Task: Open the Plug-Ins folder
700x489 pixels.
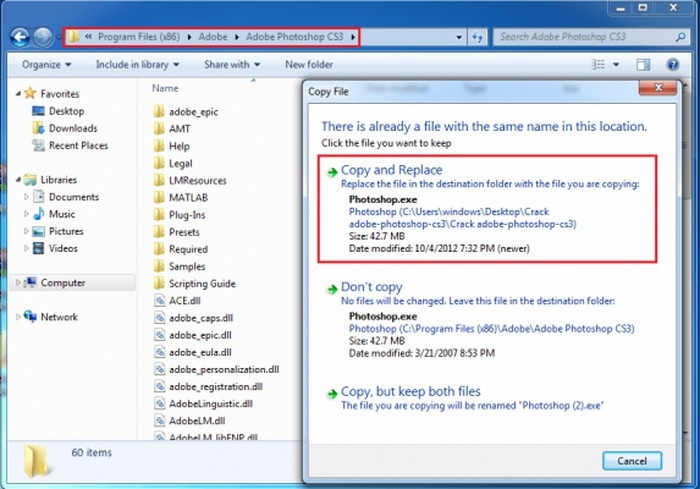Action: (x=186, y=214)
